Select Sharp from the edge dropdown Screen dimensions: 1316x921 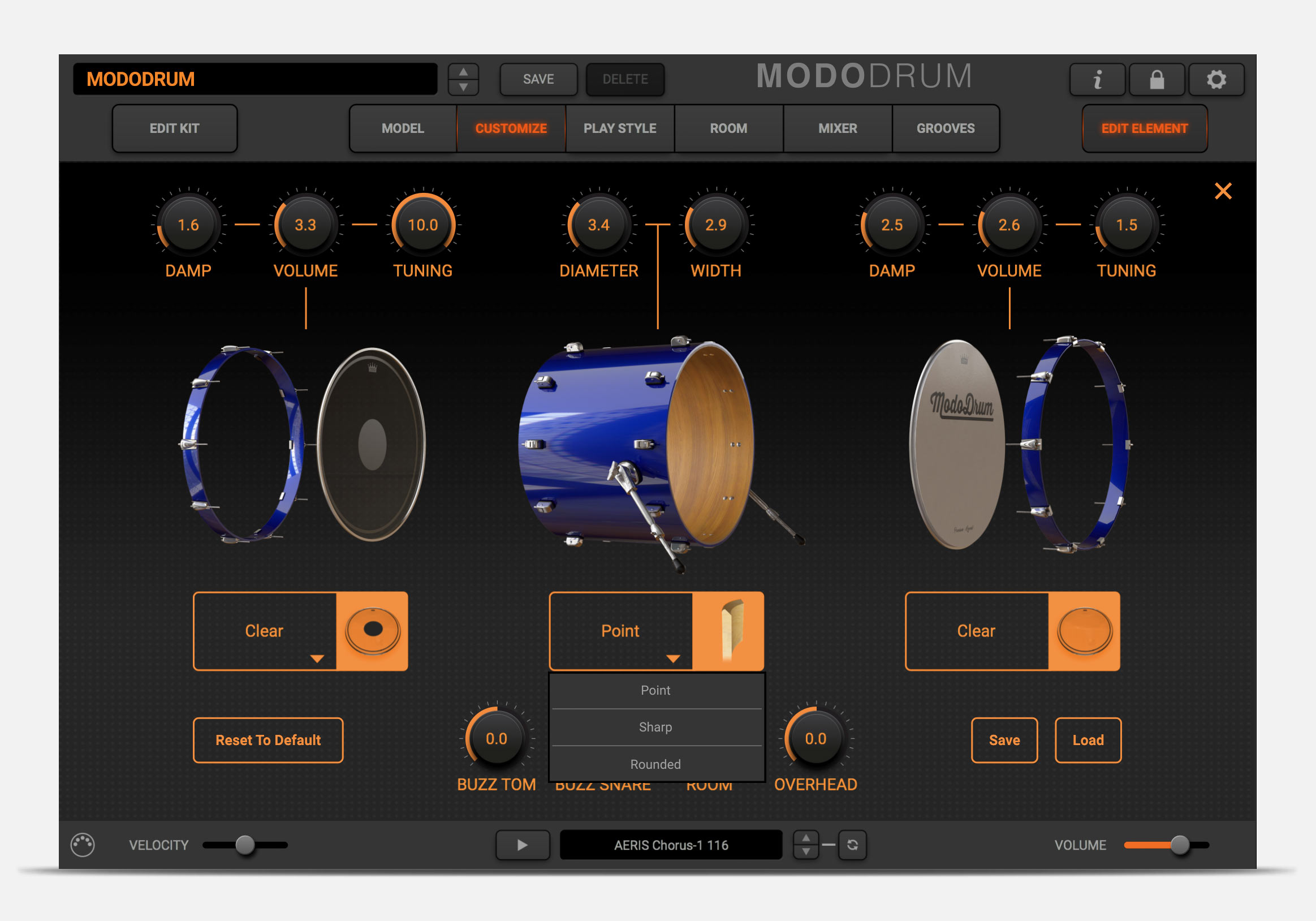click(655, 727)
